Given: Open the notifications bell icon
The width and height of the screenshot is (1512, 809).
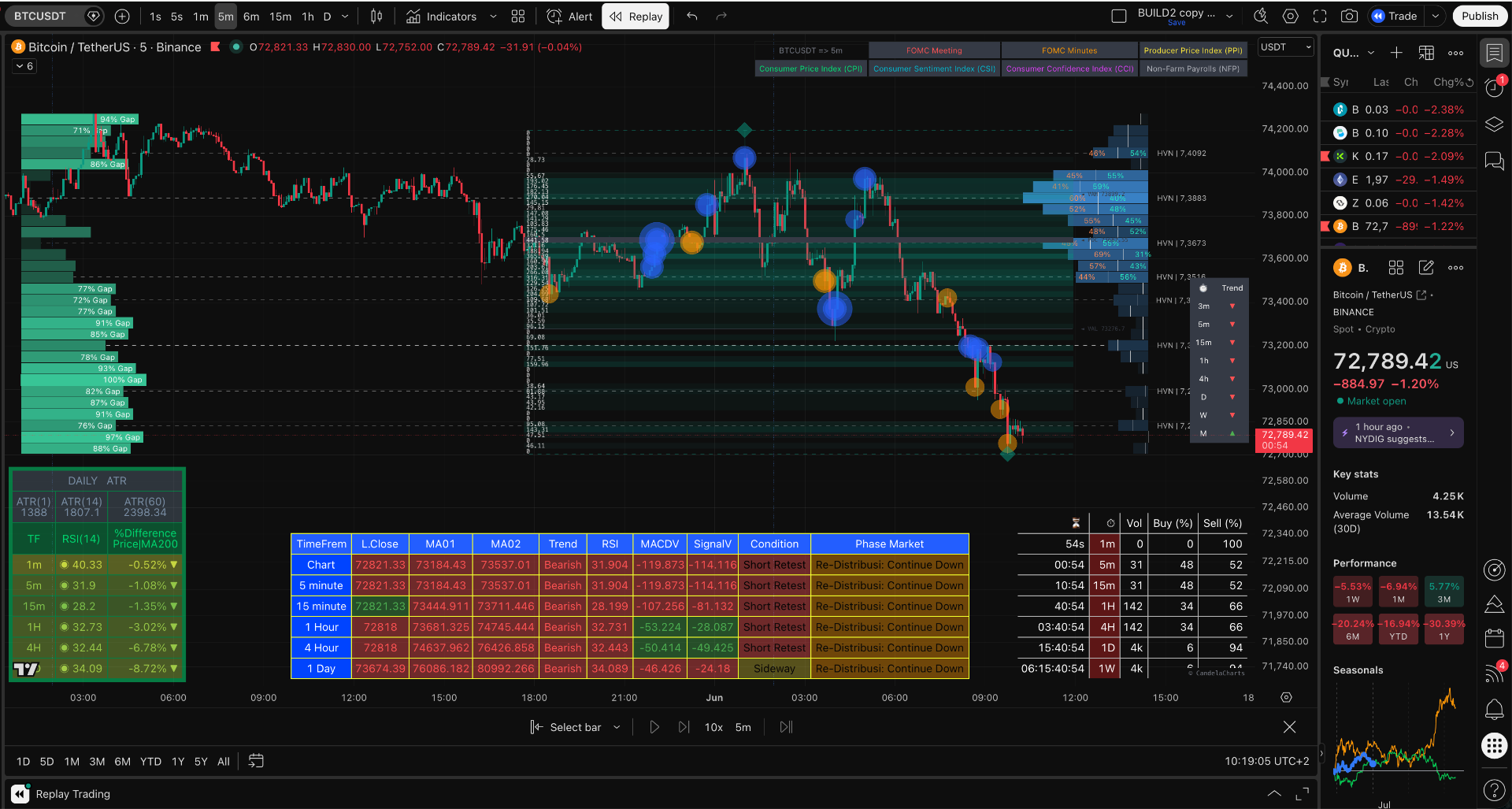Looking at the screenshot, I should 1494,709.
